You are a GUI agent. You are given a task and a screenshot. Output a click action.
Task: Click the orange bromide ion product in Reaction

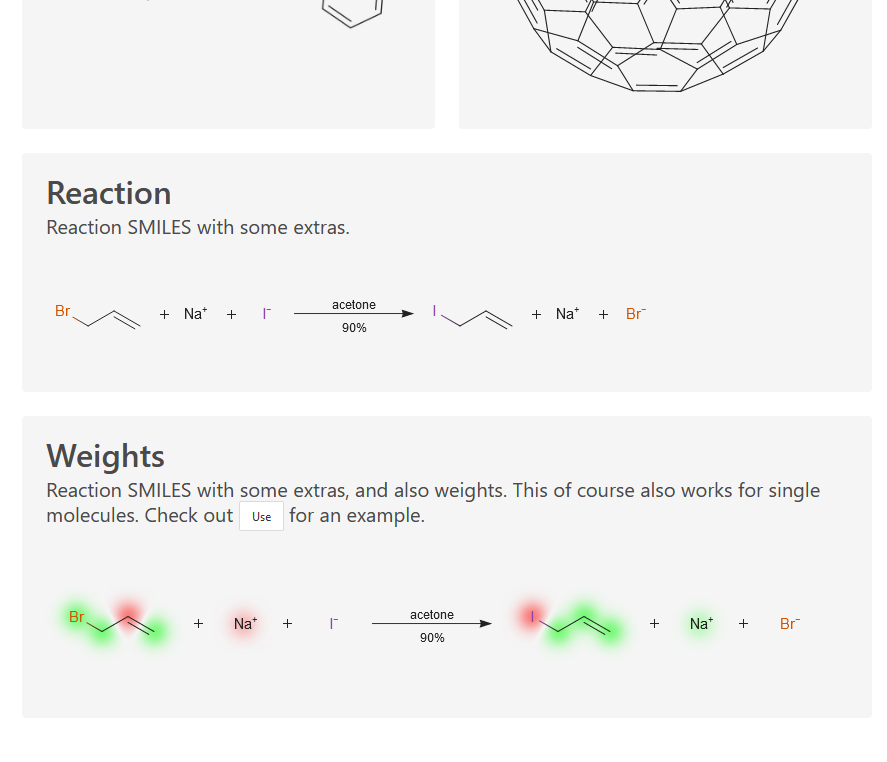(x=636, y=313)
